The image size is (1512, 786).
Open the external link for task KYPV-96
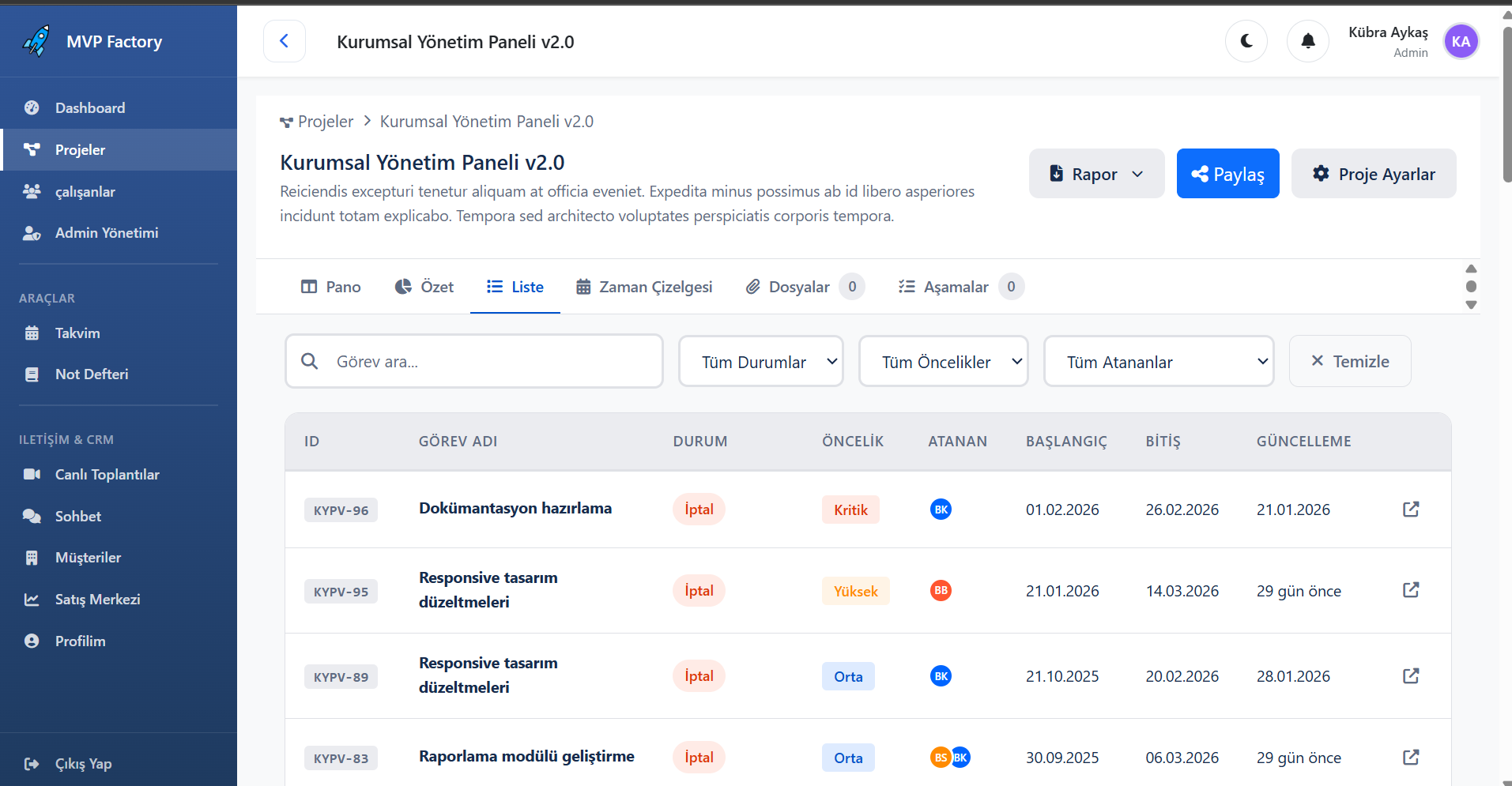tap(1411, 510)
